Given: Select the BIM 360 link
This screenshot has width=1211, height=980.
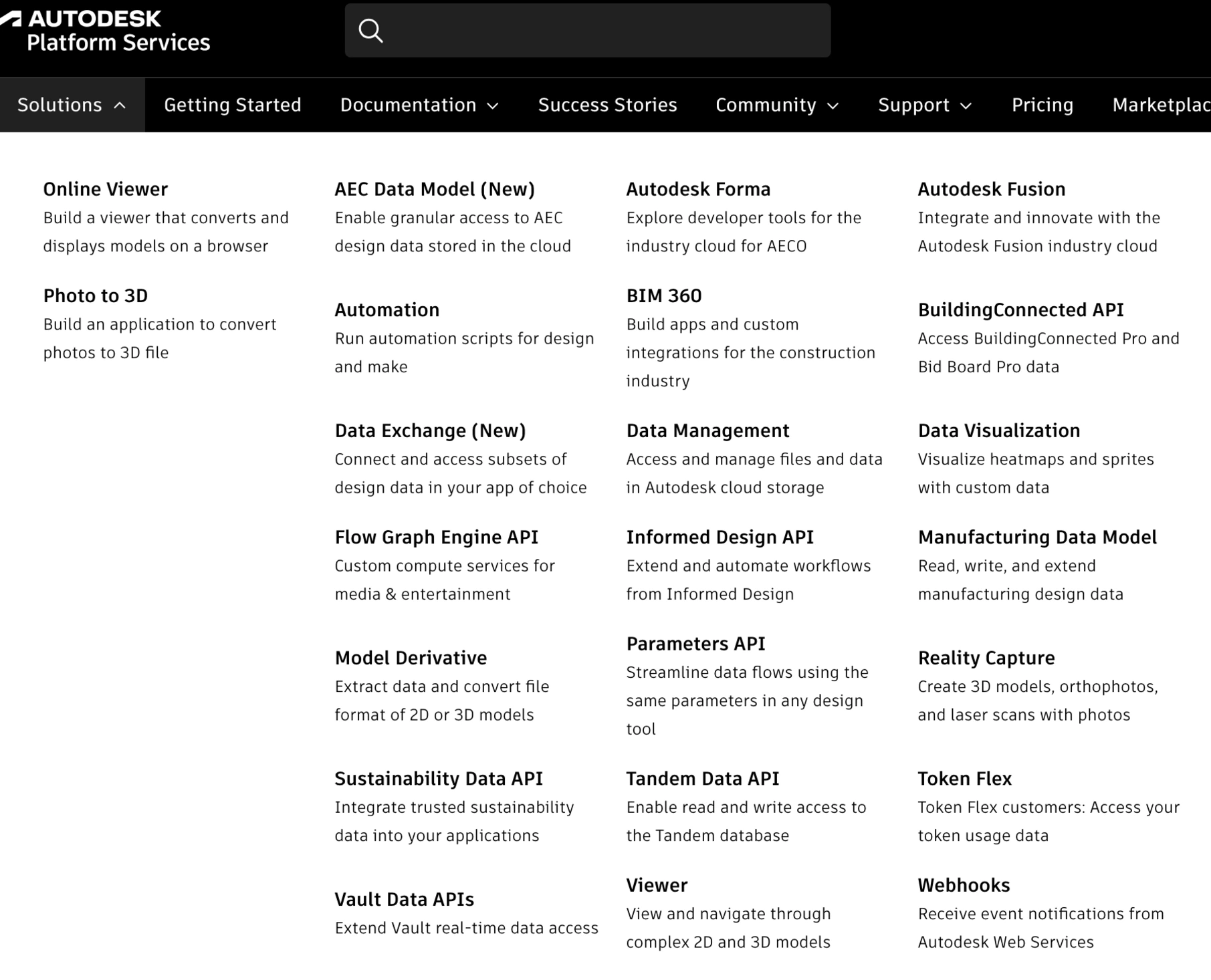Looking at the screenshot, I should click(x=664, y=295).
